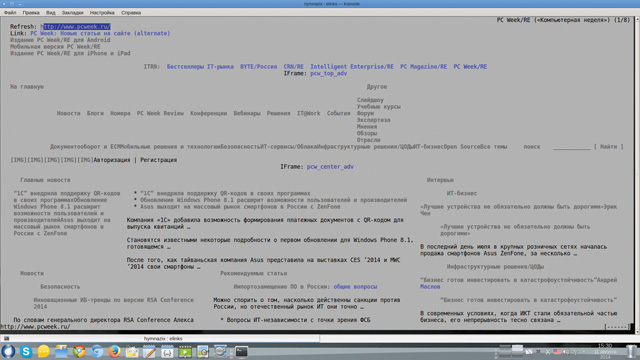
Task: Click the terminal icon in Konsole tab bar
Action: tap(6, 338)
